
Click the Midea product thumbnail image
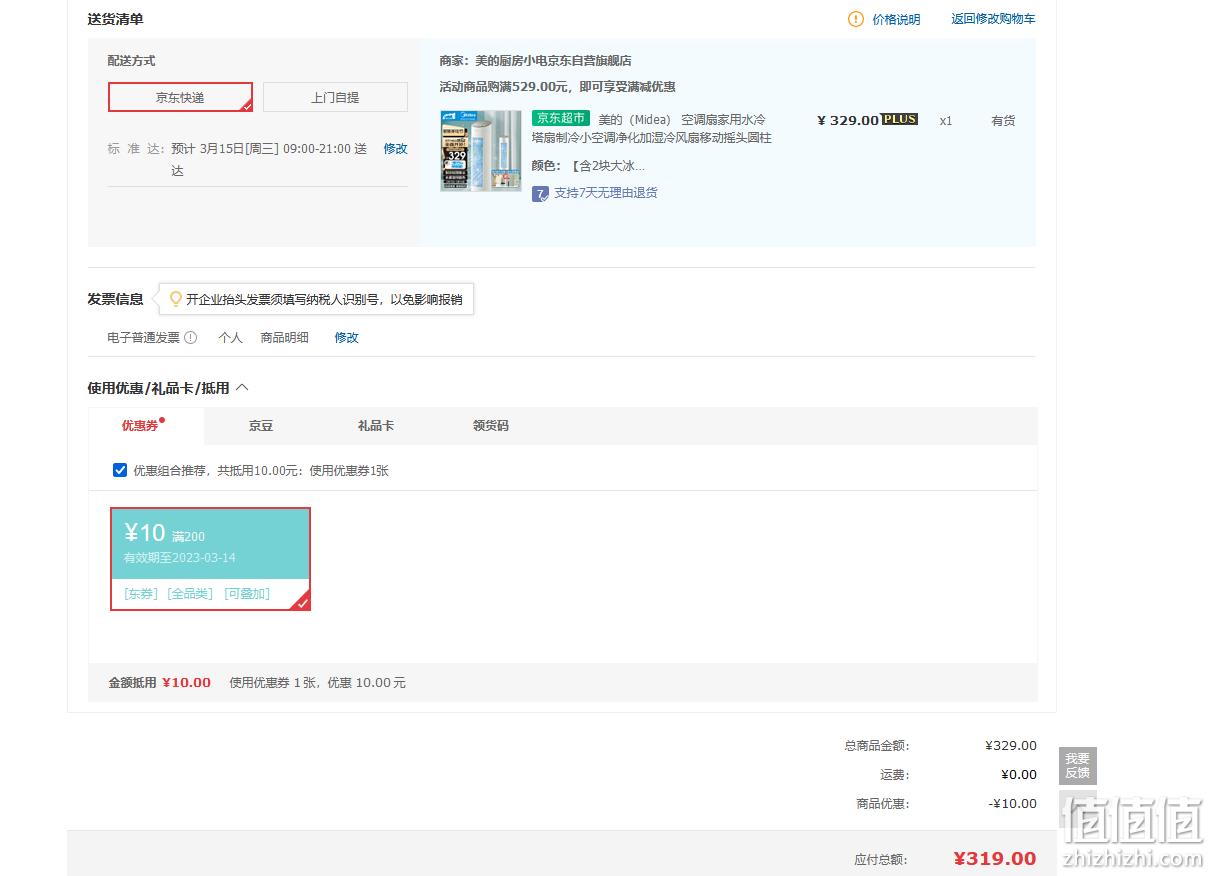[481, 151]
